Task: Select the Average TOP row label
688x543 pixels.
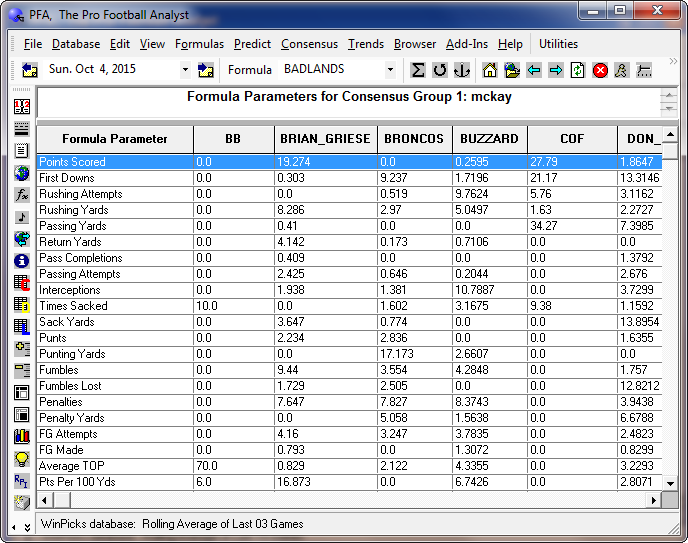Action: (x=72, y=466)
